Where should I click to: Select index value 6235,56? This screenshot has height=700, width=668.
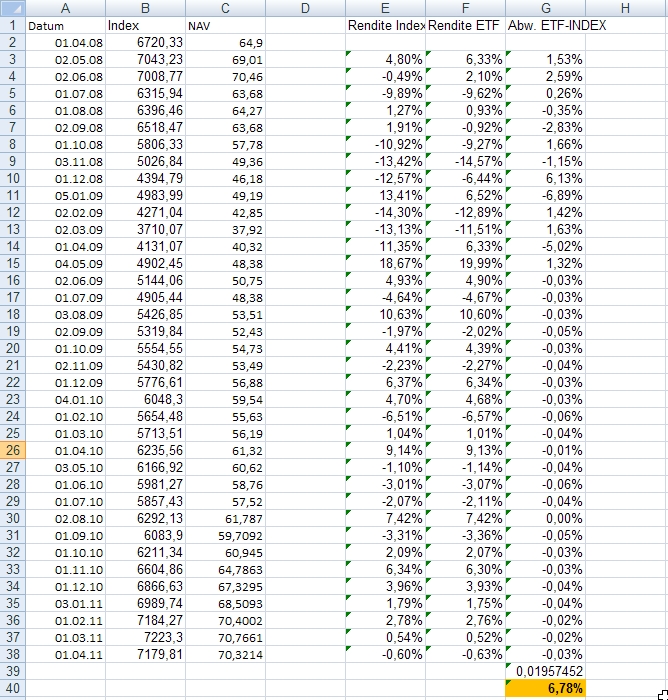(146, 450)
